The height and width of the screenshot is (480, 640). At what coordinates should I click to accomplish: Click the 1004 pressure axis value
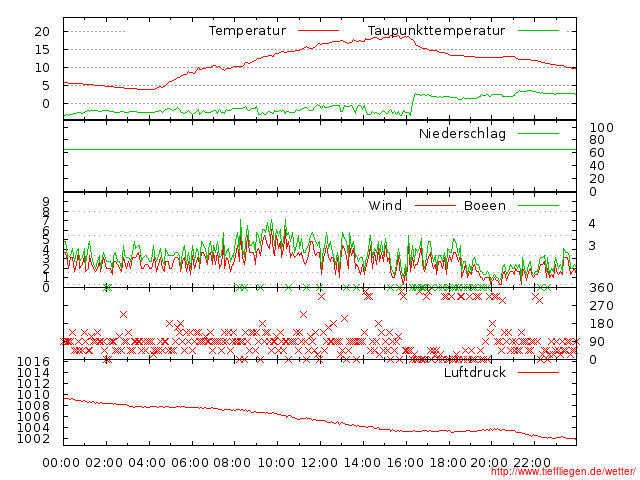tap(33, 428)
